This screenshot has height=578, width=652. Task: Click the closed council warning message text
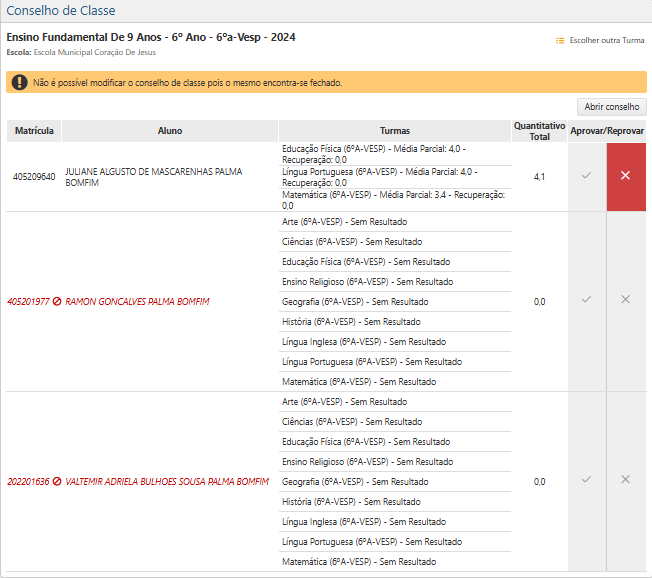[x=188, y=83]
